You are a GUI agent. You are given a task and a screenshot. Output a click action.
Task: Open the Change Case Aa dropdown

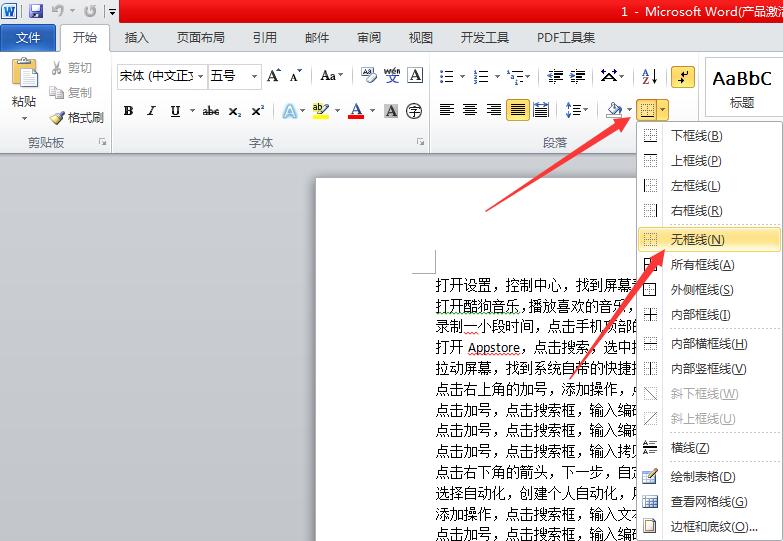[332, 76]
